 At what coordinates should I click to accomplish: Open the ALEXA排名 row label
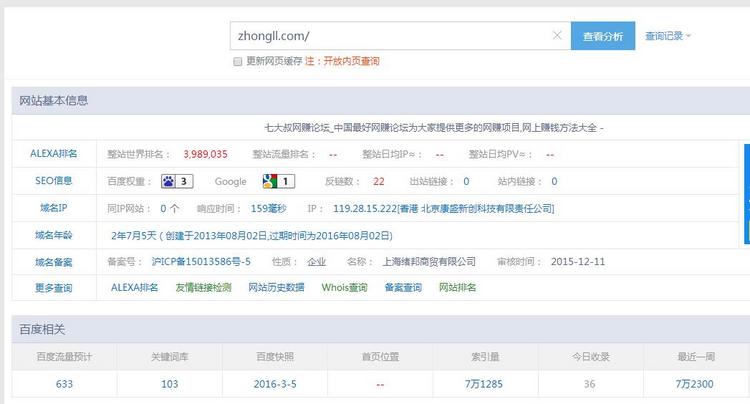click(53, 154)
